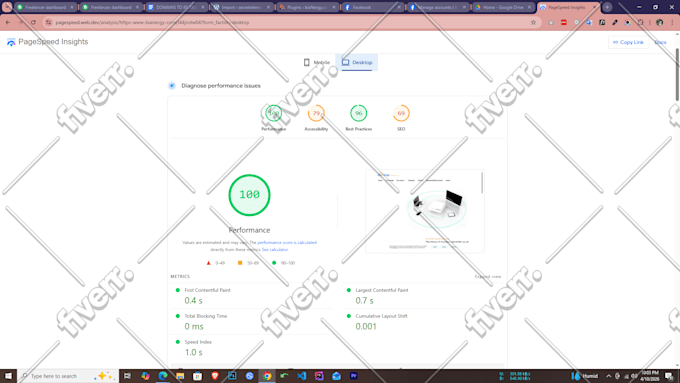
Task: Switch to the Facebook browser tab
Action: [x=371, y=7]
